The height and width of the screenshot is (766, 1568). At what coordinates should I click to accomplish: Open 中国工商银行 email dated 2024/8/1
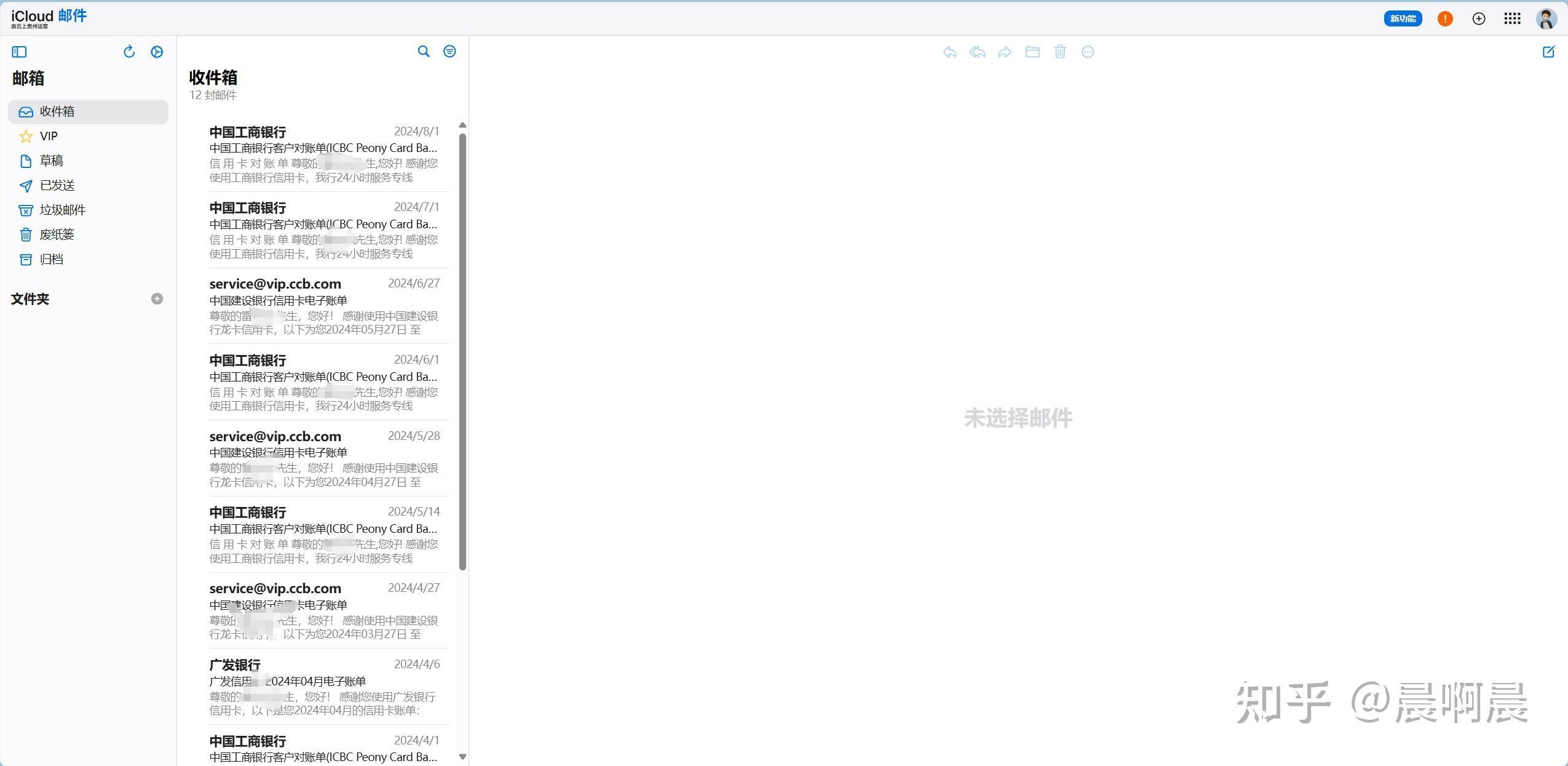(x=324, y=154)
